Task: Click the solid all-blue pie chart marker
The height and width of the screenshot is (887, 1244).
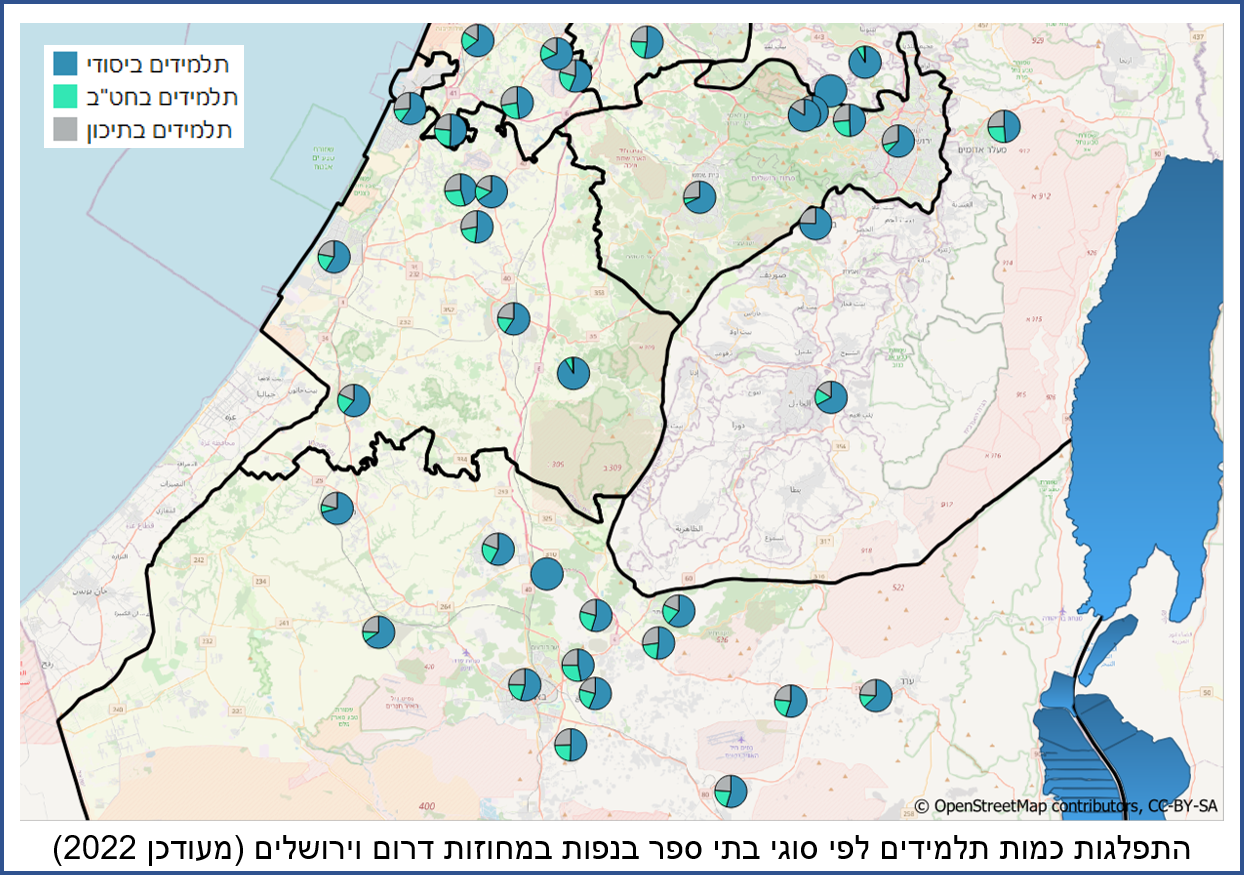Action: pyautogui.click(x=547, y=574)
